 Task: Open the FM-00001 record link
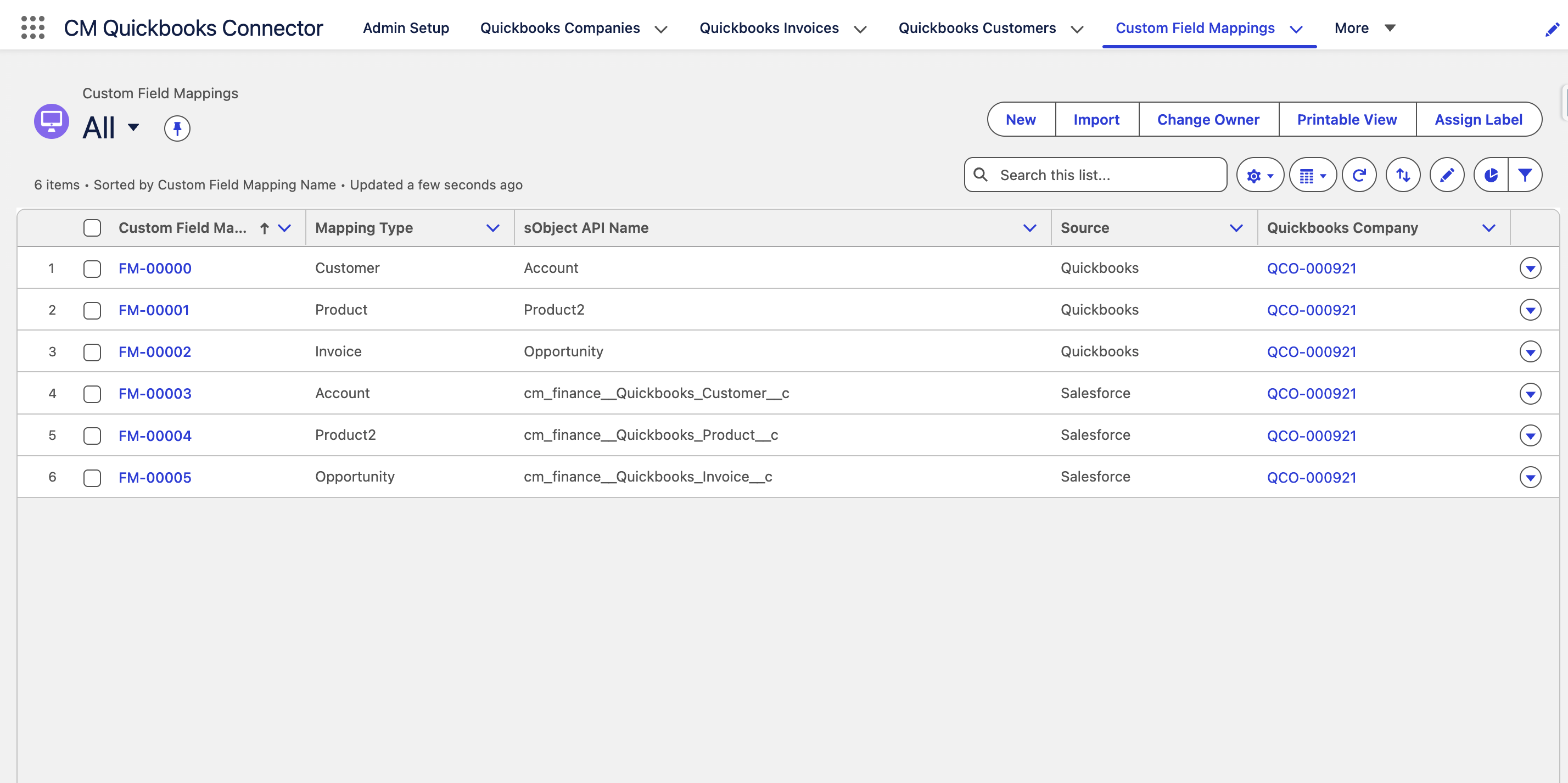[154, 311]
